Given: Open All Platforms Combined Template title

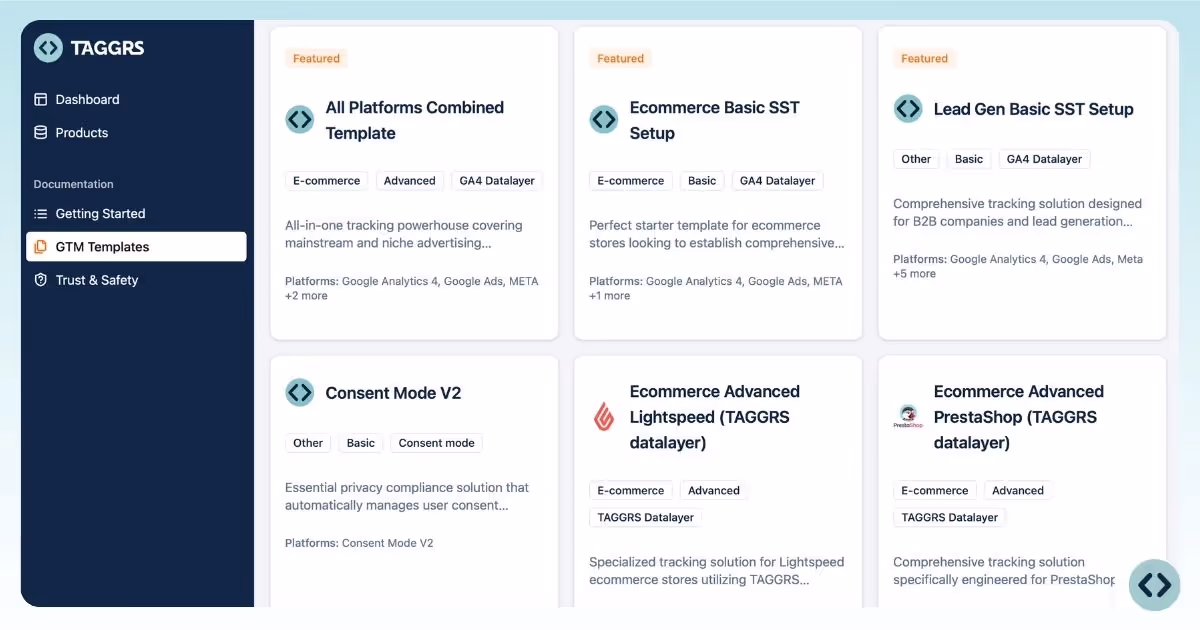Looking at the screenshot, I should (415, 120).
